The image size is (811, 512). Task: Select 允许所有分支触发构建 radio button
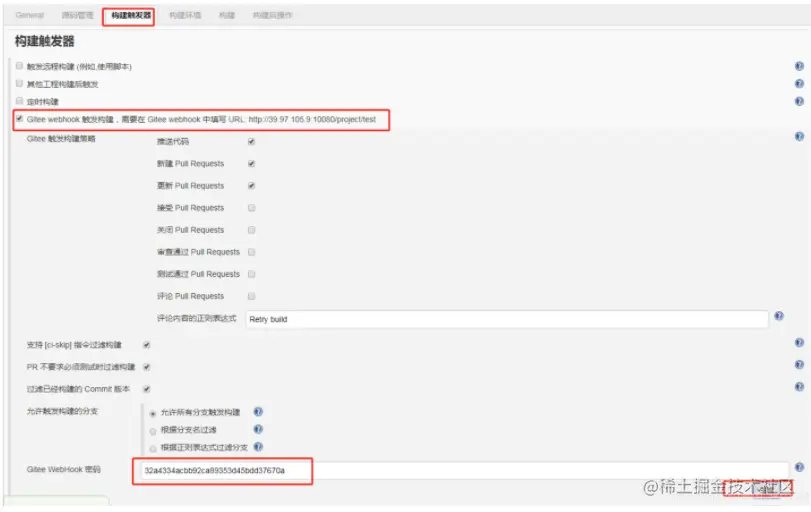click(x=153, y=414)
